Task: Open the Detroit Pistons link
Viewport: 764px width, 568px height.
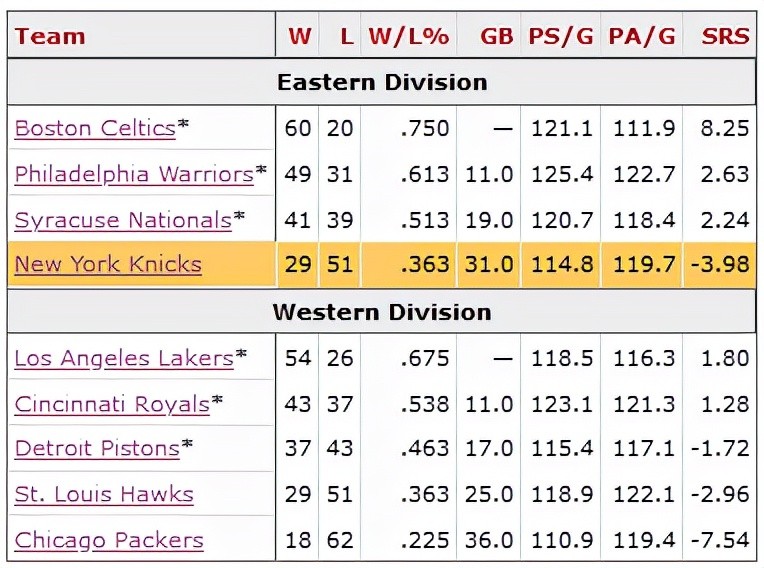Action: pyautogui.click(x=97, y=448)
